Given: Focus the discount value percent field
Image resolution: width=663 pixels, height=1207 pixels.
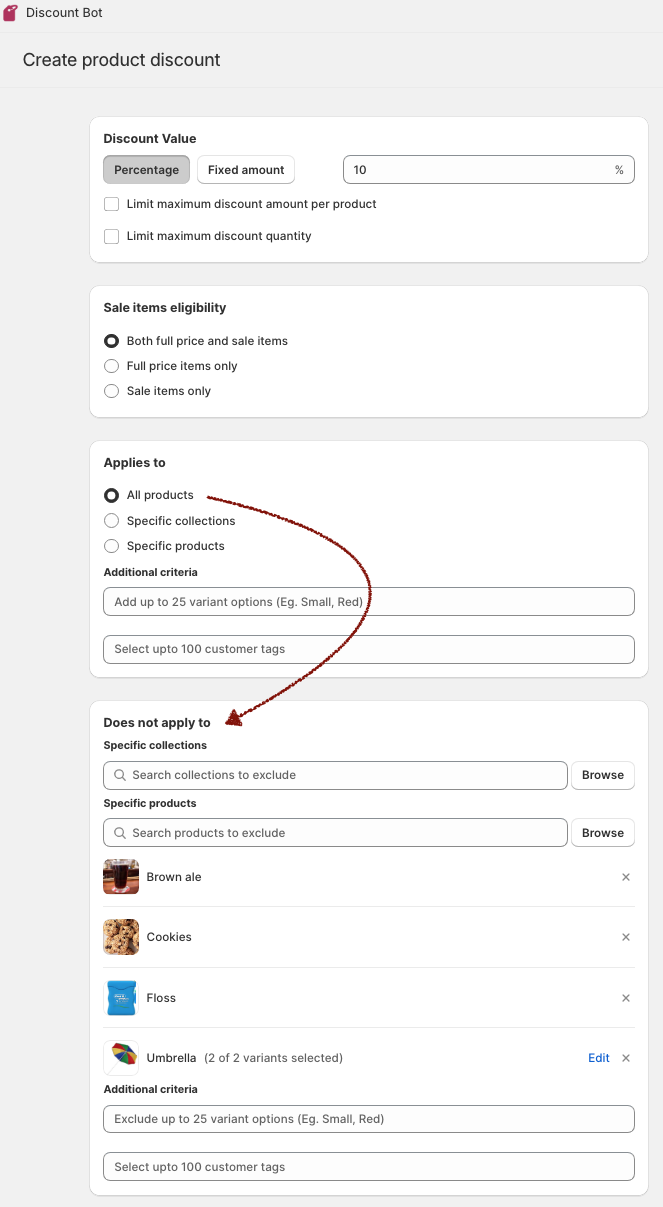Looking at the screenshot, I should pos(478,170).
